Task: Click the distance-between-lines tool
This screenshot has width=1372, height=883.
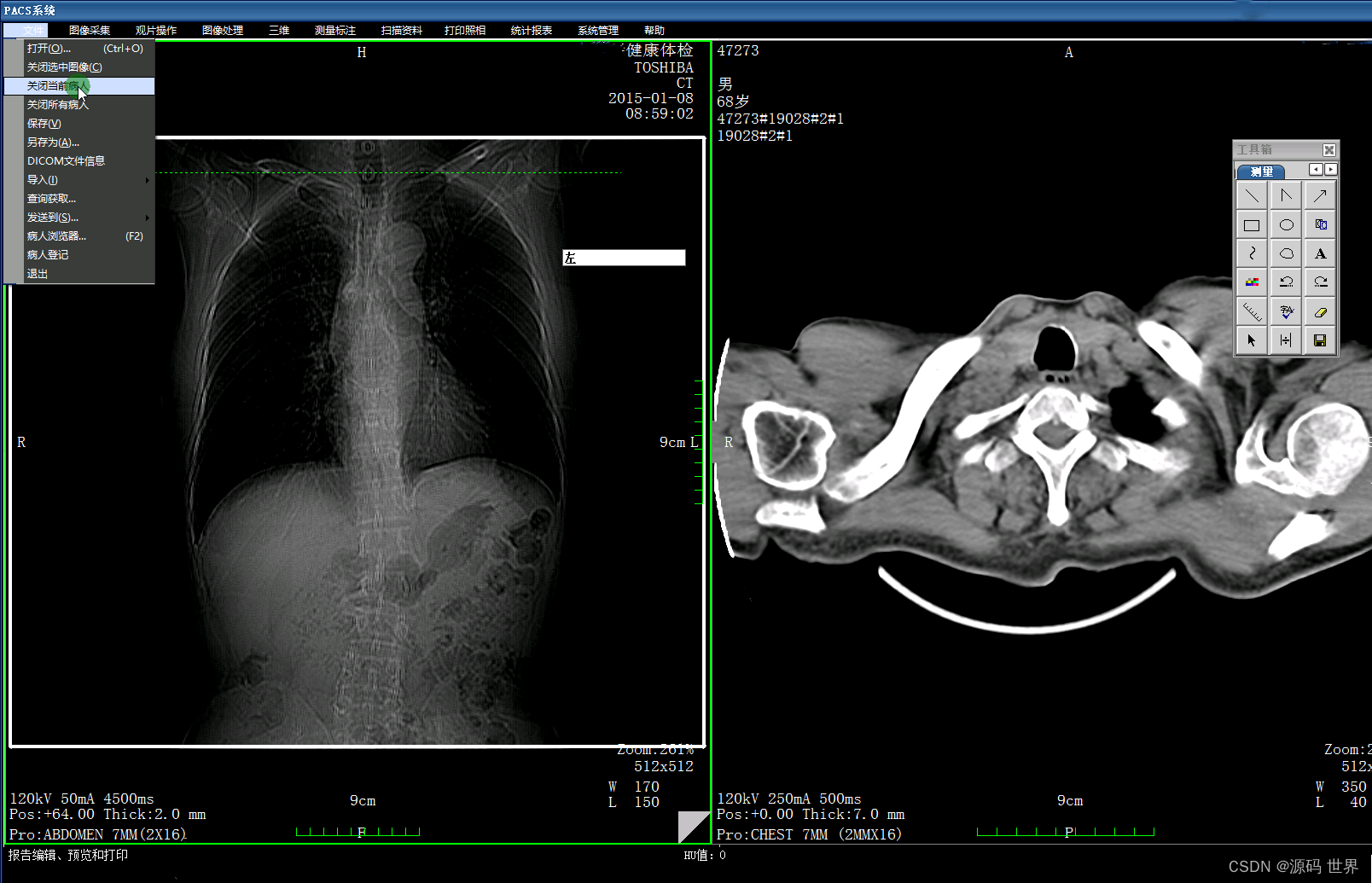Action: pos(1286,340)
